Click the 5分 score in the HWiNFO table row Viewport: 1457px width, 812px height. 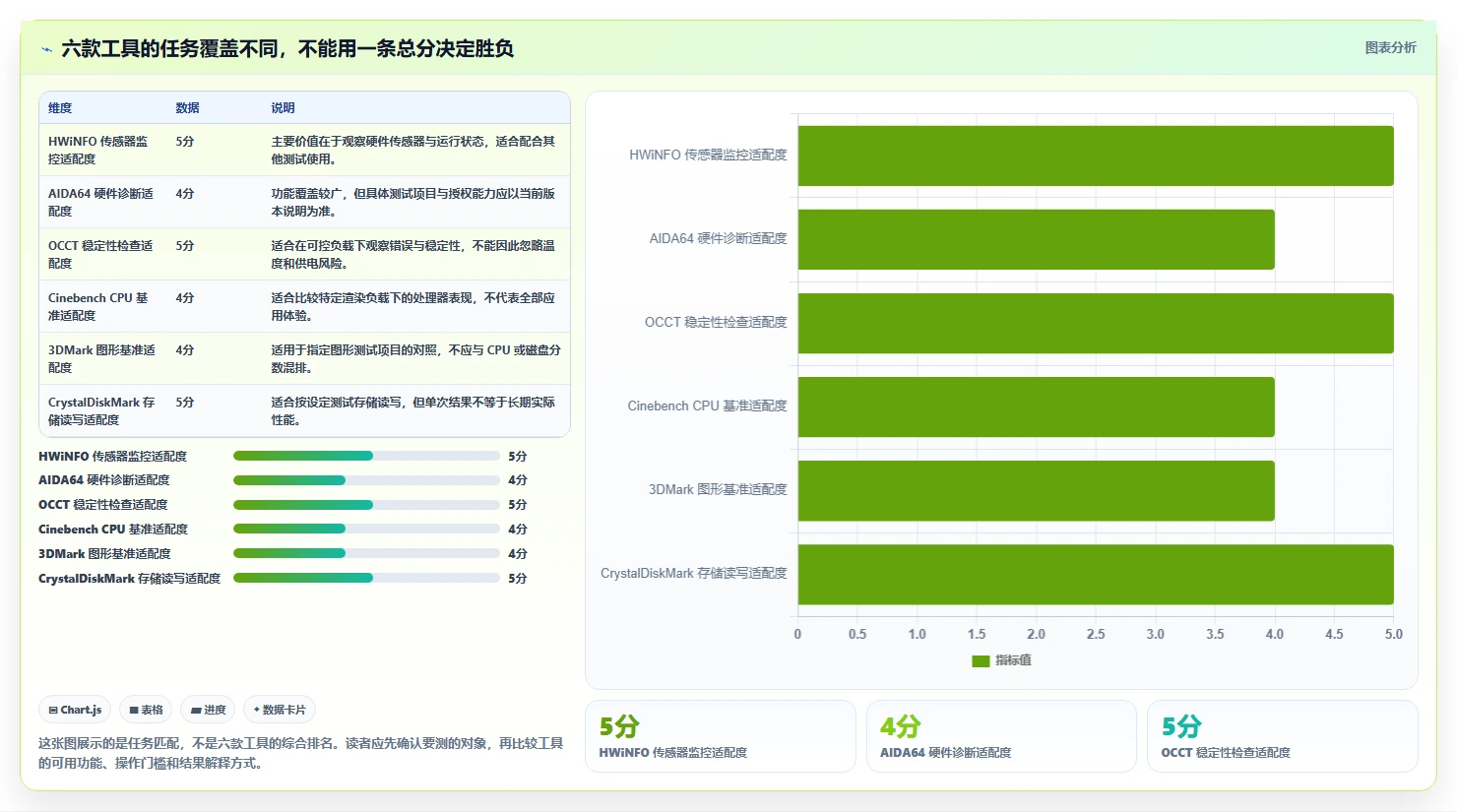185,142
